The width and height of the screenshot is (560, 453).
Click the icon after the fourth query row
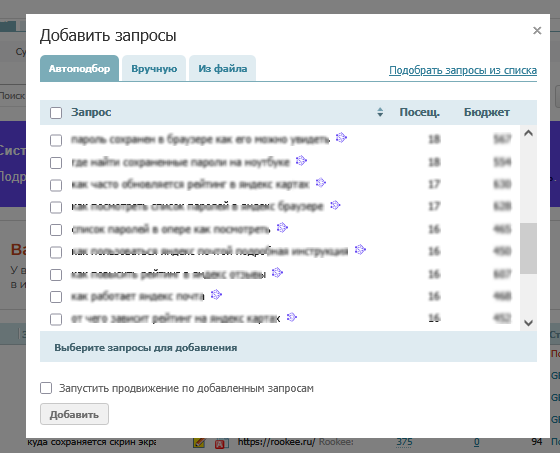[335, 205]
